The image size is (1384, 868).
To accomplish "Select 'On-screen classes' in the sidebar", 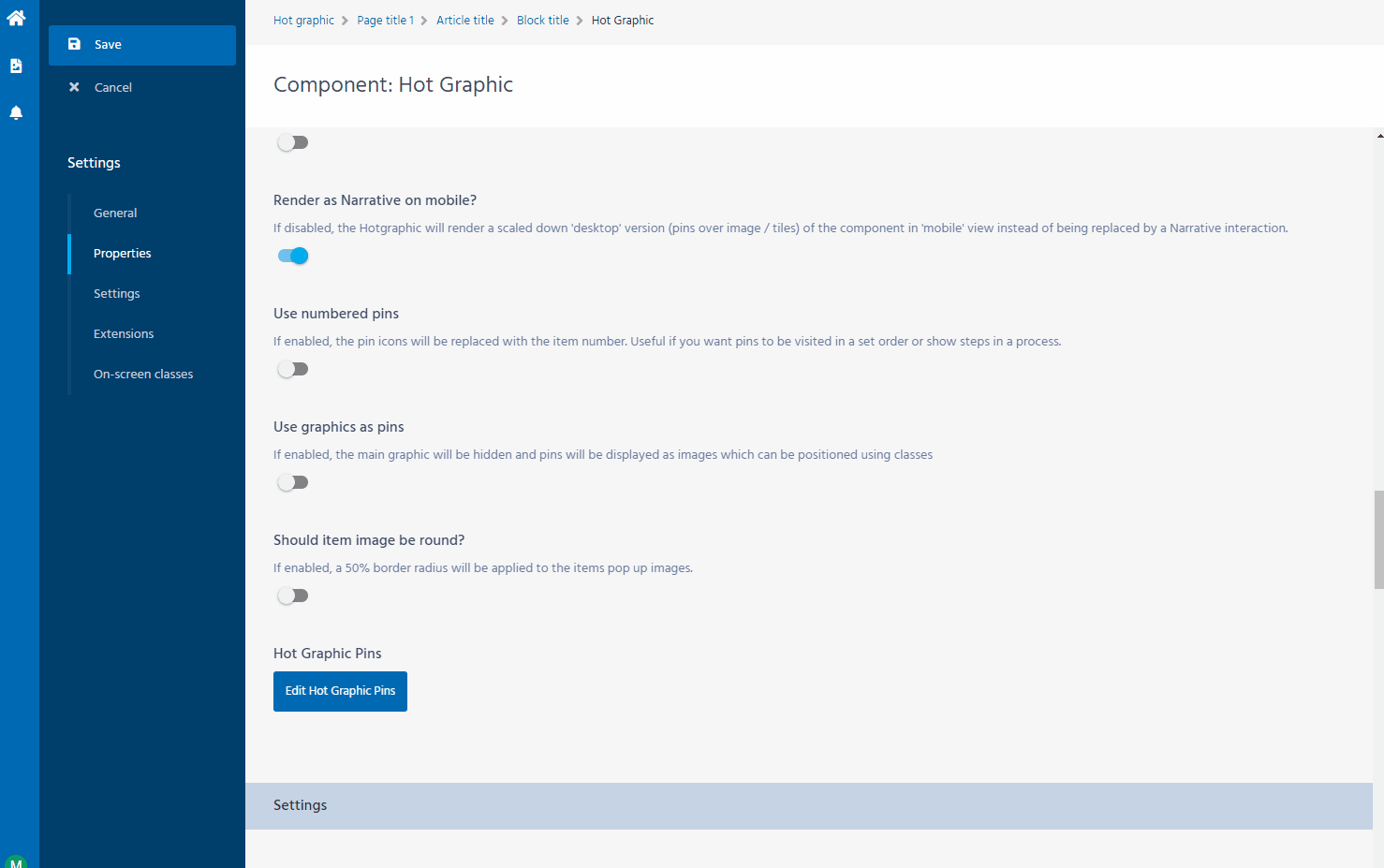I will click(x=142, y=374).
